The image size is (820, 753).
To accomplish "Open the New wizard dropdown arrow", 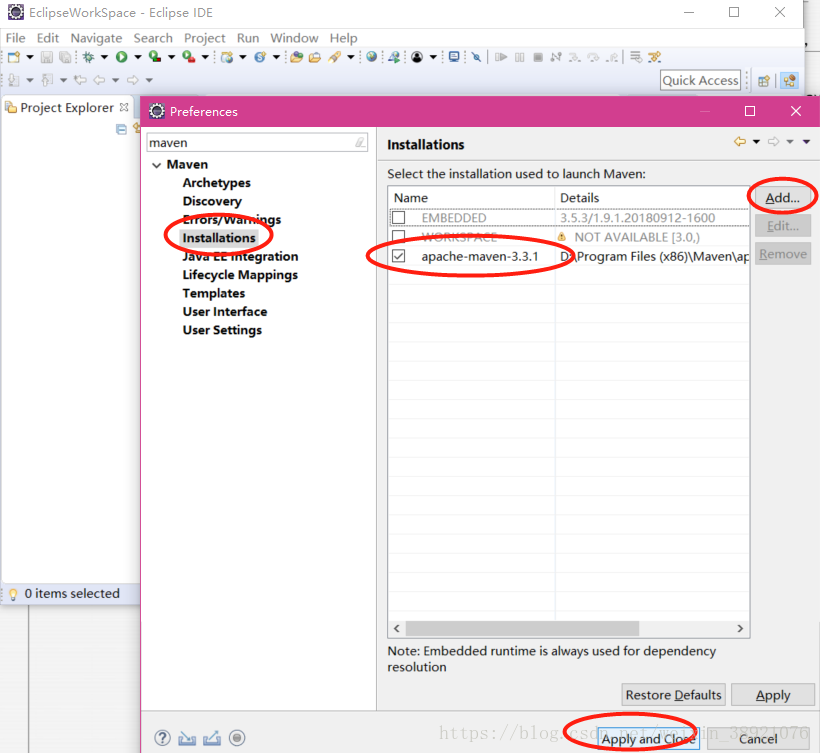I will click(x=30, y=57).
